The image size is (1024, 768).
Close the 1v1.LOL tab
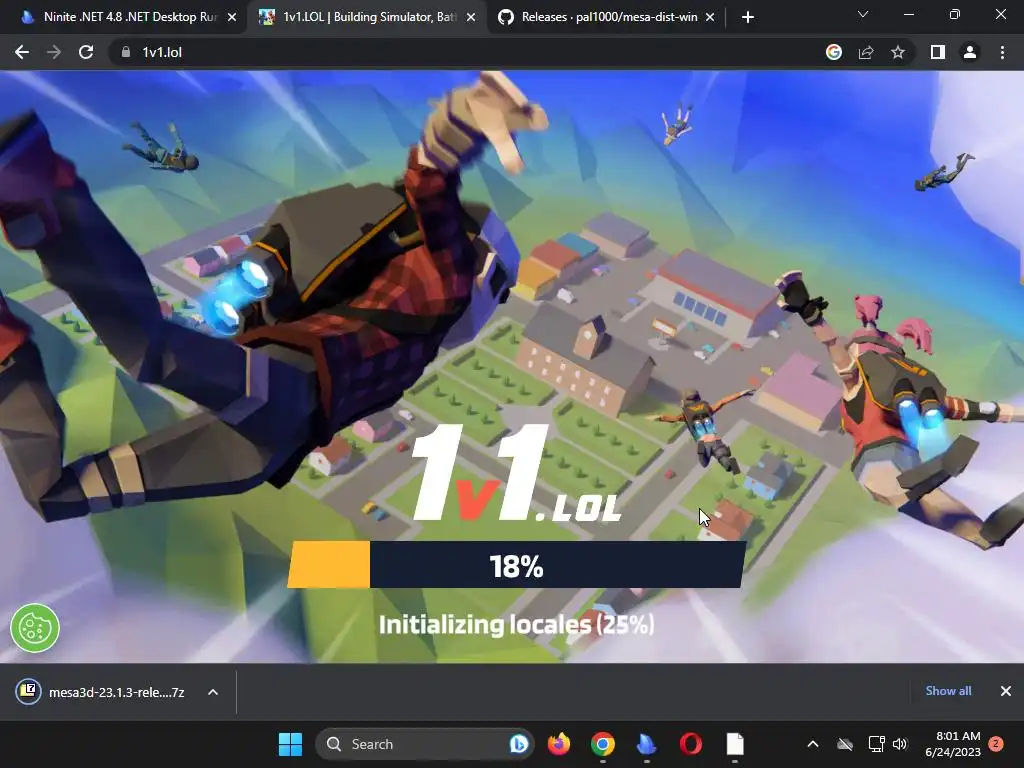[471, 18]
